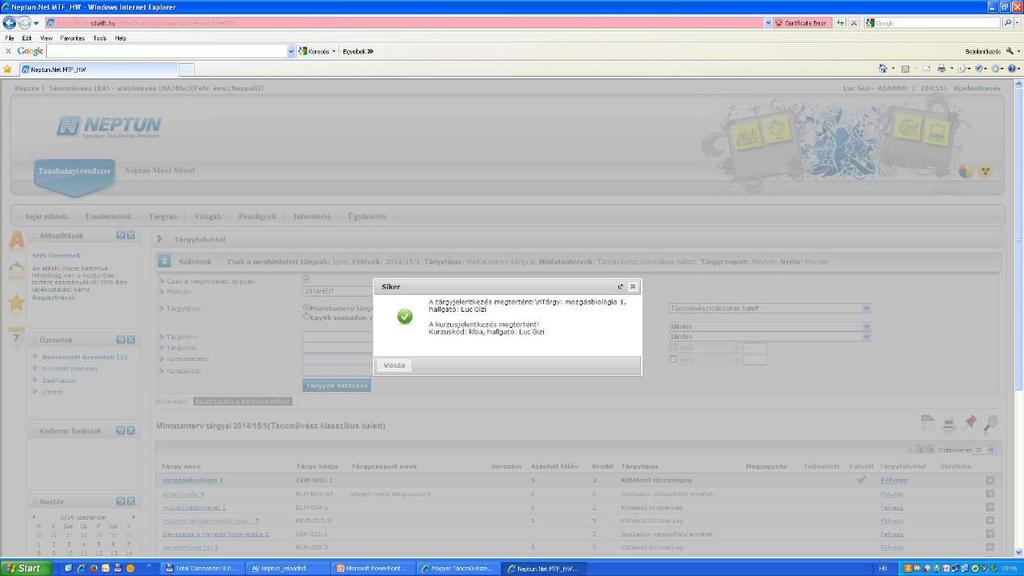The image size is (1024, 576).
Task: Click the Feeds icon in the command bar
Action: [905, 68]
